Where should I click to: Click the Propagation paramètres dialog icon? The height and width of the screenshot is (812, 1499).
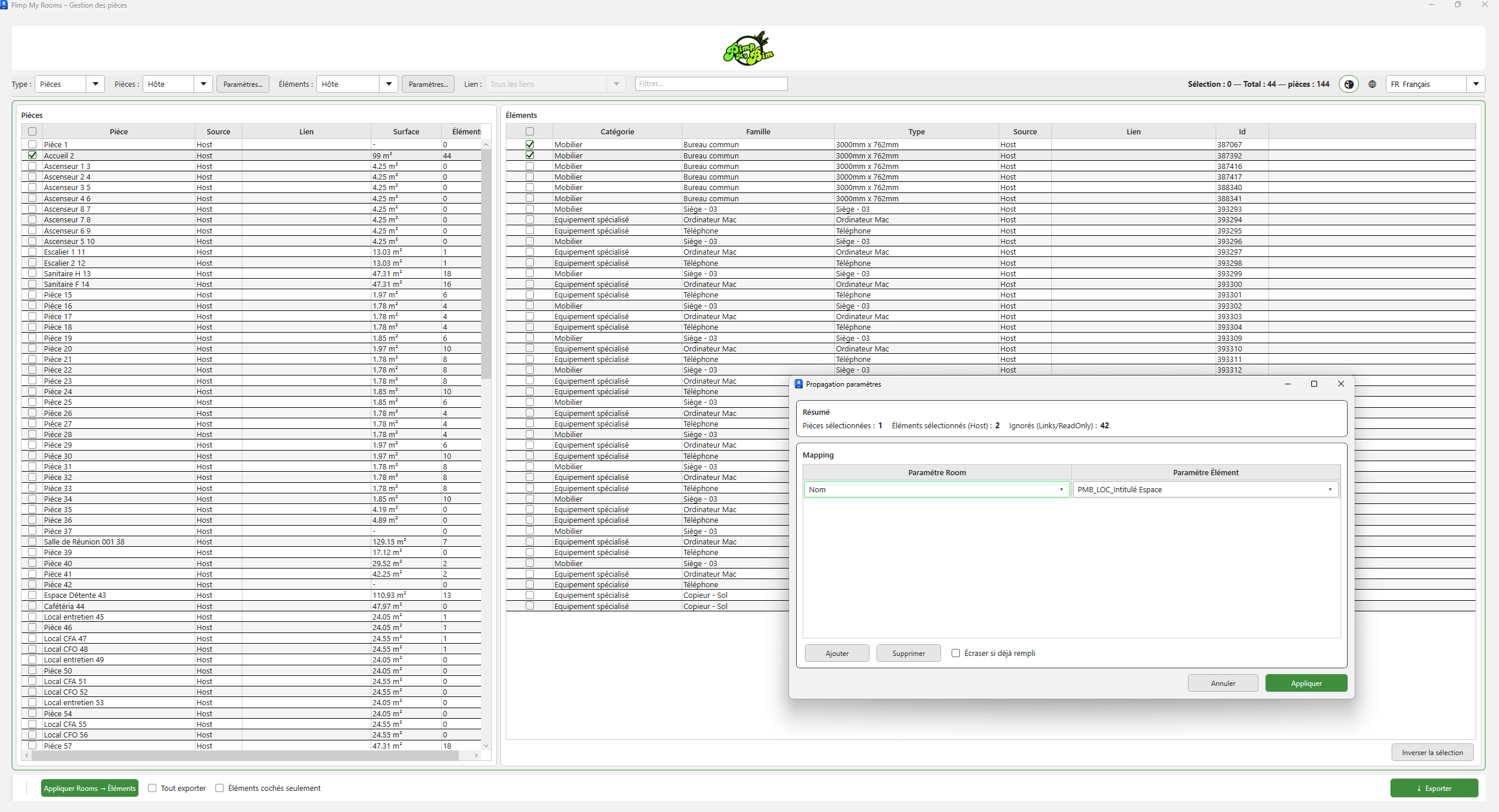click(798, 384)
